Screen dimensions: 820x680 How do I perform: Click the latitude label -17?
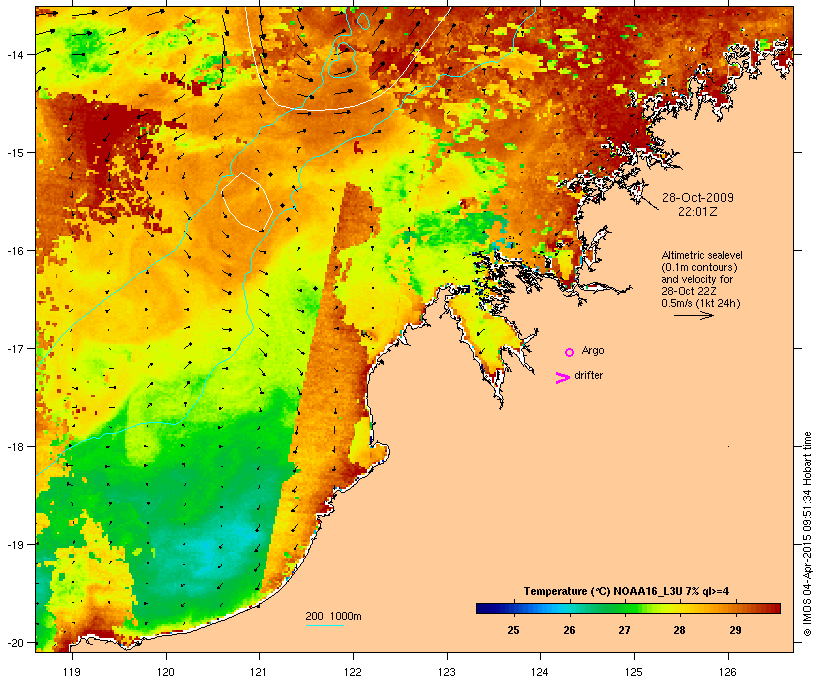14,348
